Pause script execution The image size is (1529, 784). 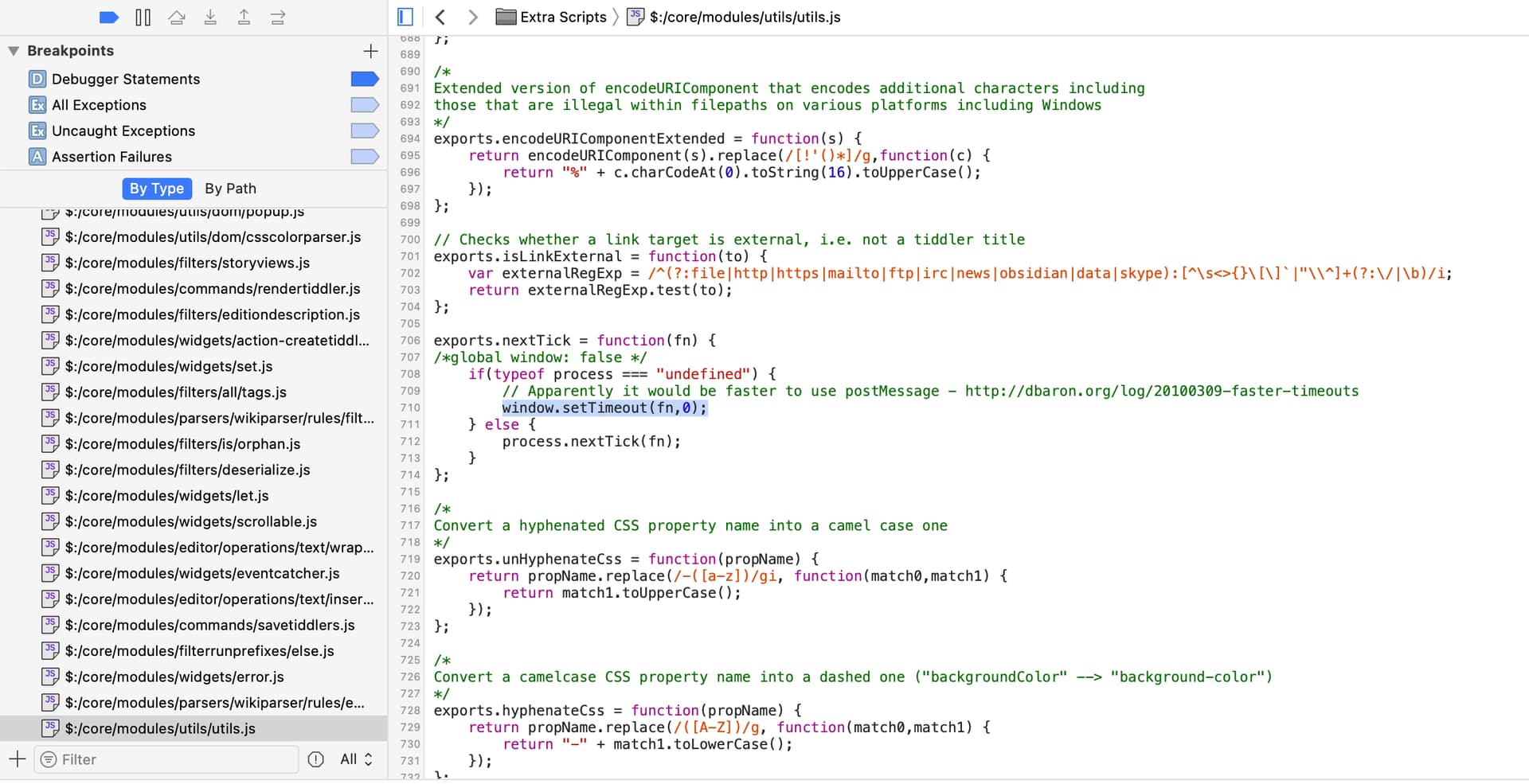pos(143,18)
